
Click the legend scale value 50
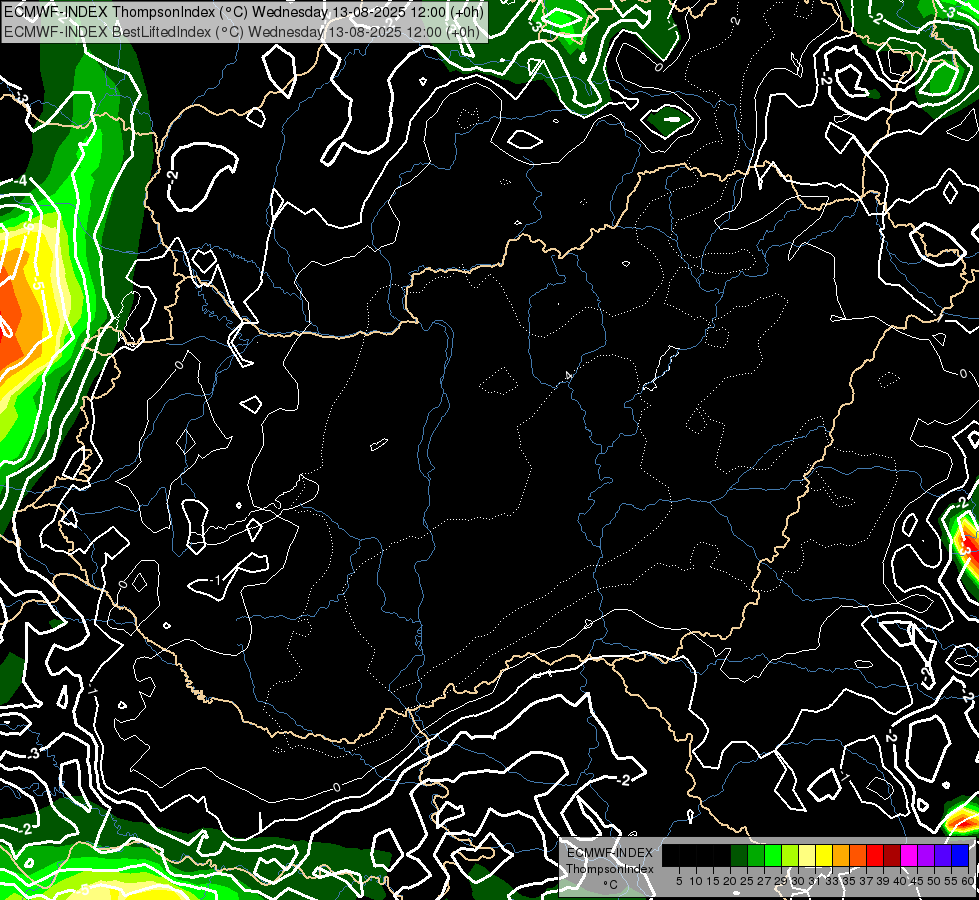point(935,881)
